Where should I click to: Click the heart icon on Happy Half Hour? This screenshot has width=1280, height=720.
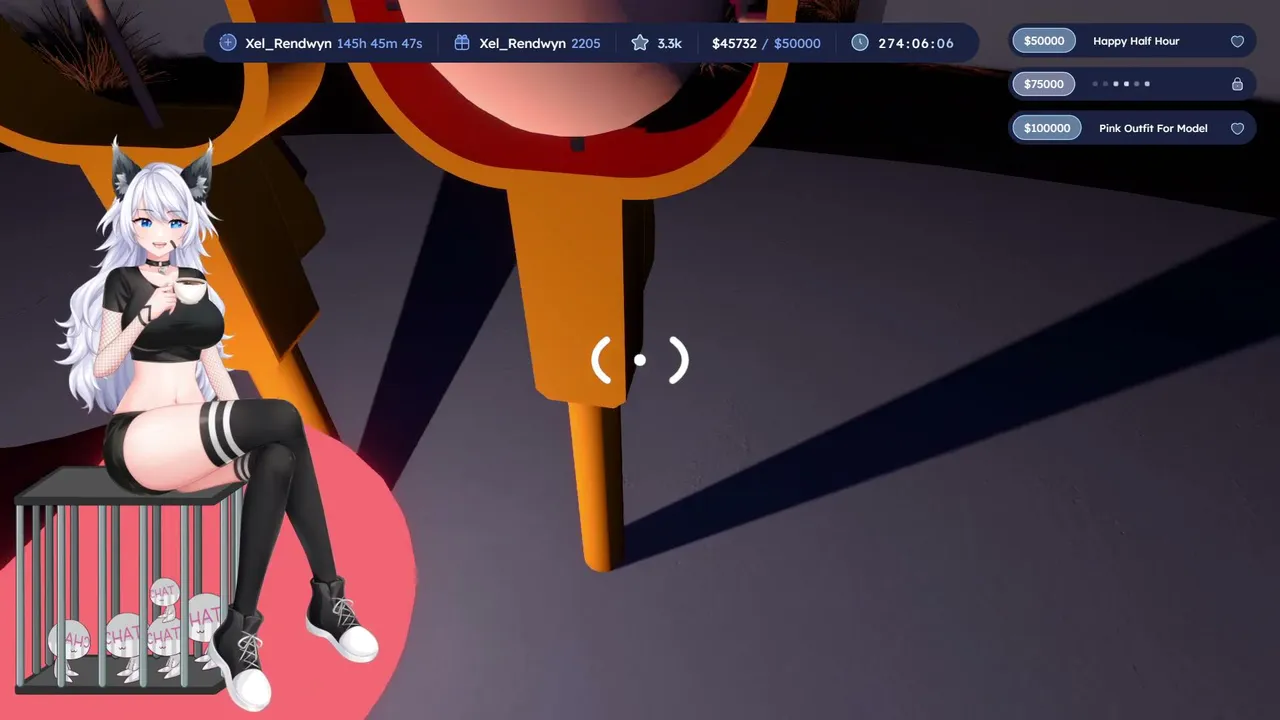(1237, 42)
